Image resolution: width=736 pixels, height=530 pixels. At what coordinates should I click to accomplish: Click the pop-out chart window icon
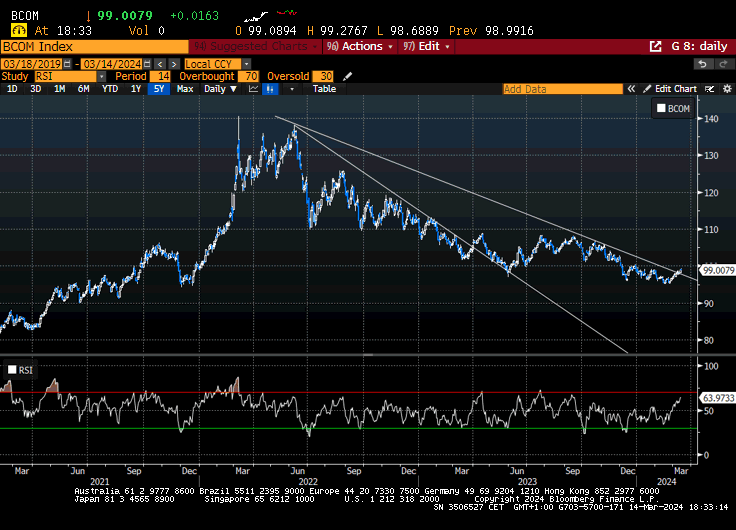pyautogui.click(x=656, y=46)
